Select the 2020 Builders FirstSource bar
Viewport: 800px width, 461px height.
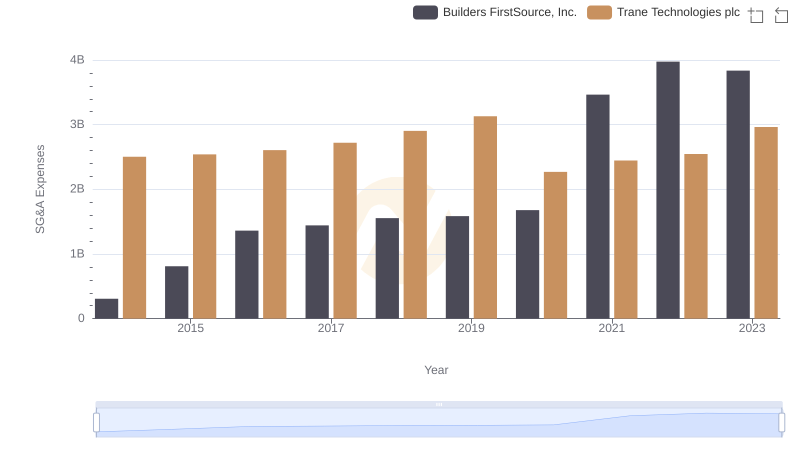click(x=528, y=264)
